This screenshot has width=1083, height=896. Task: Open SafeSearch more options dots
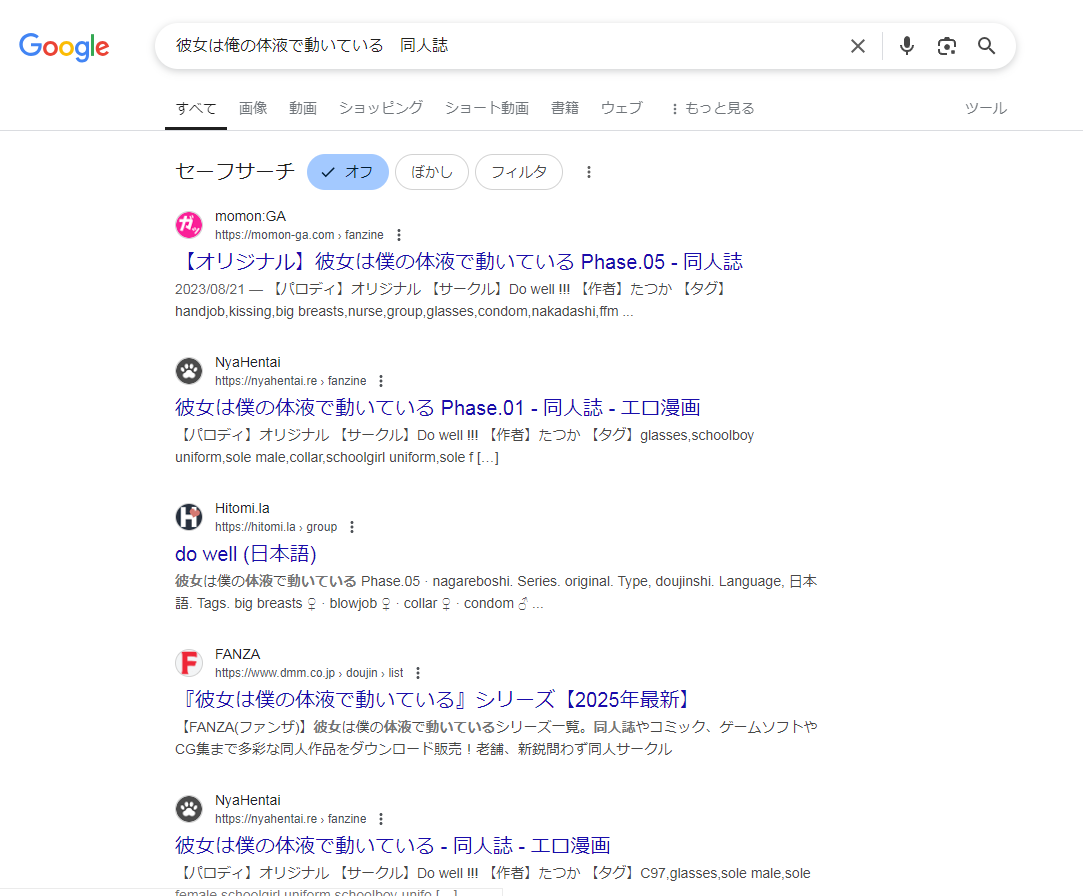(x=588, y=172)
